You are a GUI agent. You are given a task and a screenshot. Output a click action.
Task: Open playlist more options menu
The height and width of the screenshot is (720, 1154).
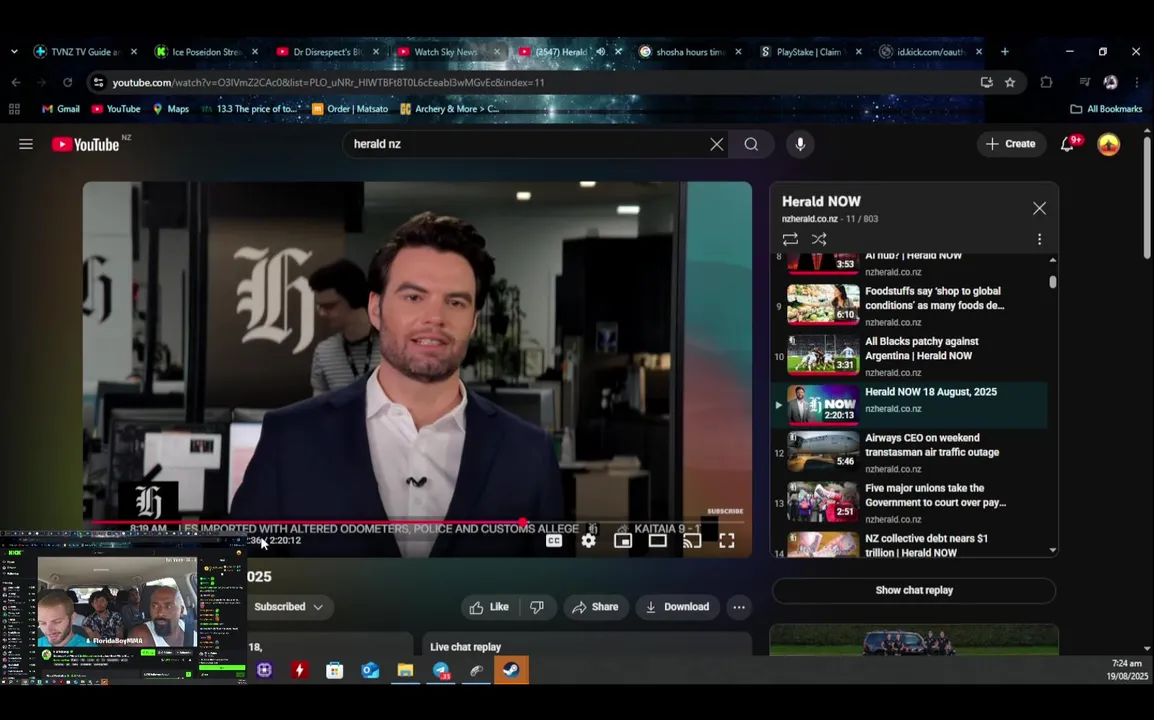(1039, 239)
